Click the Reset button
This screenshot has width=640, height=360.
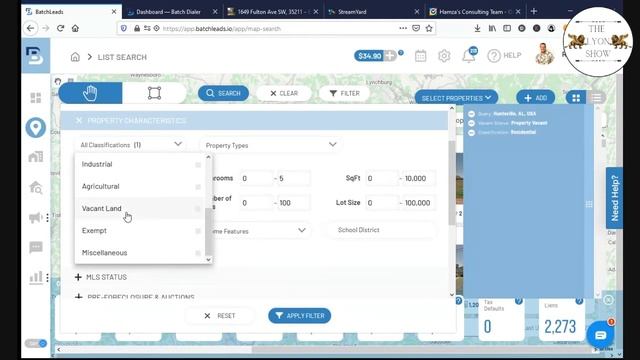coord(220,316)
